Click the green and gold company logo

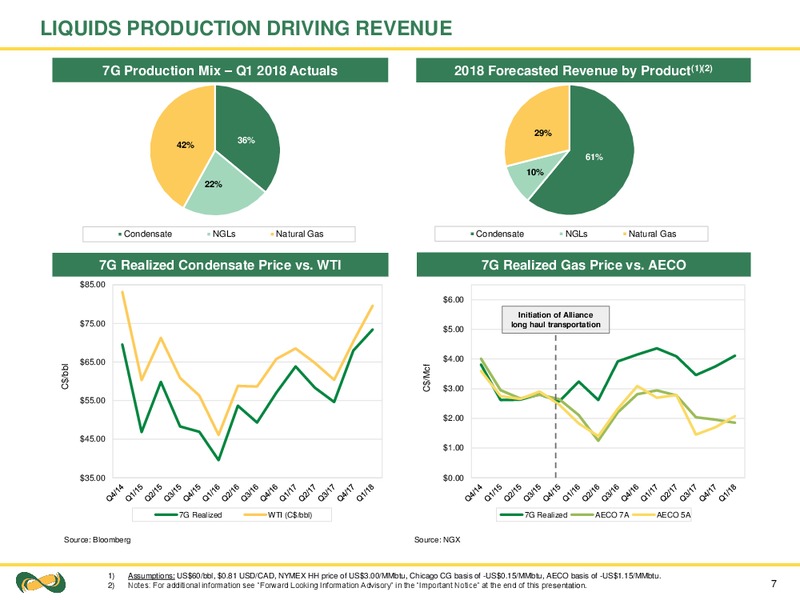click(x=41, y=583)
